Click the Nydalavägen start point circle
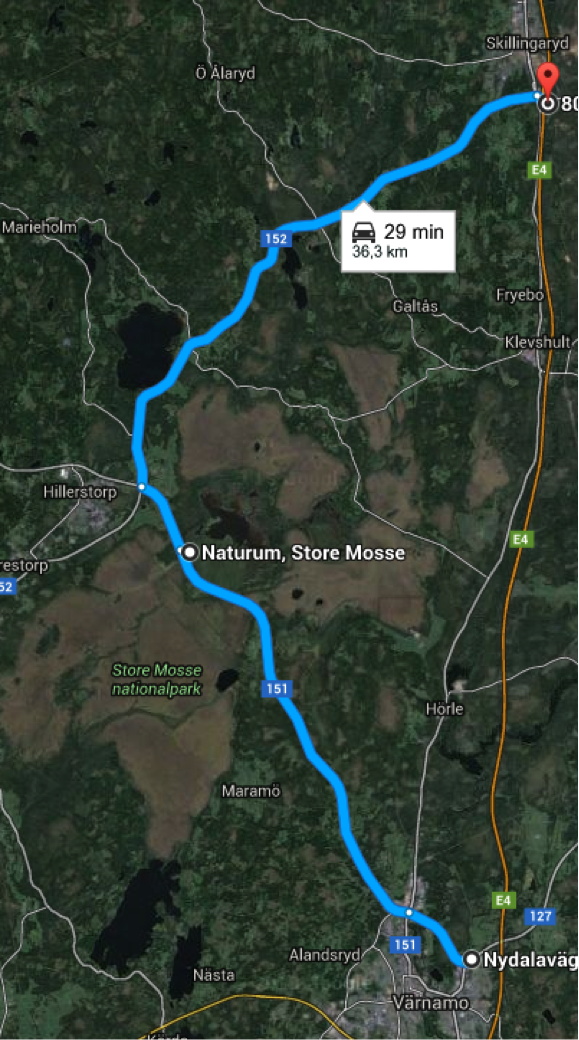The width and height of the screenshot is (579, 1040). point(471,959)
